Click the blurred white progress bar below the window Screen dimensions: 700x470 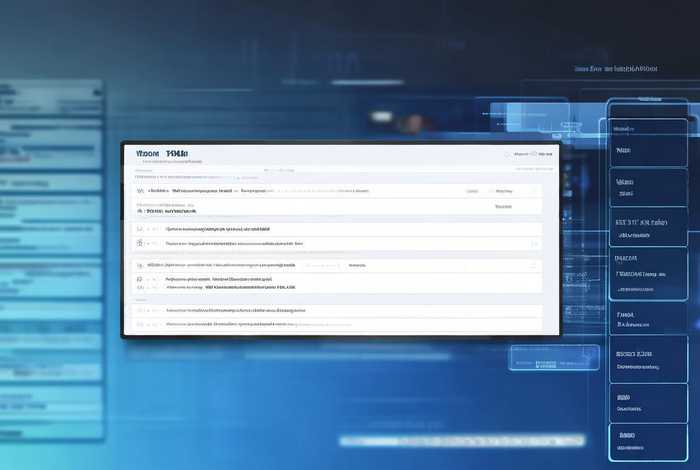462,441
